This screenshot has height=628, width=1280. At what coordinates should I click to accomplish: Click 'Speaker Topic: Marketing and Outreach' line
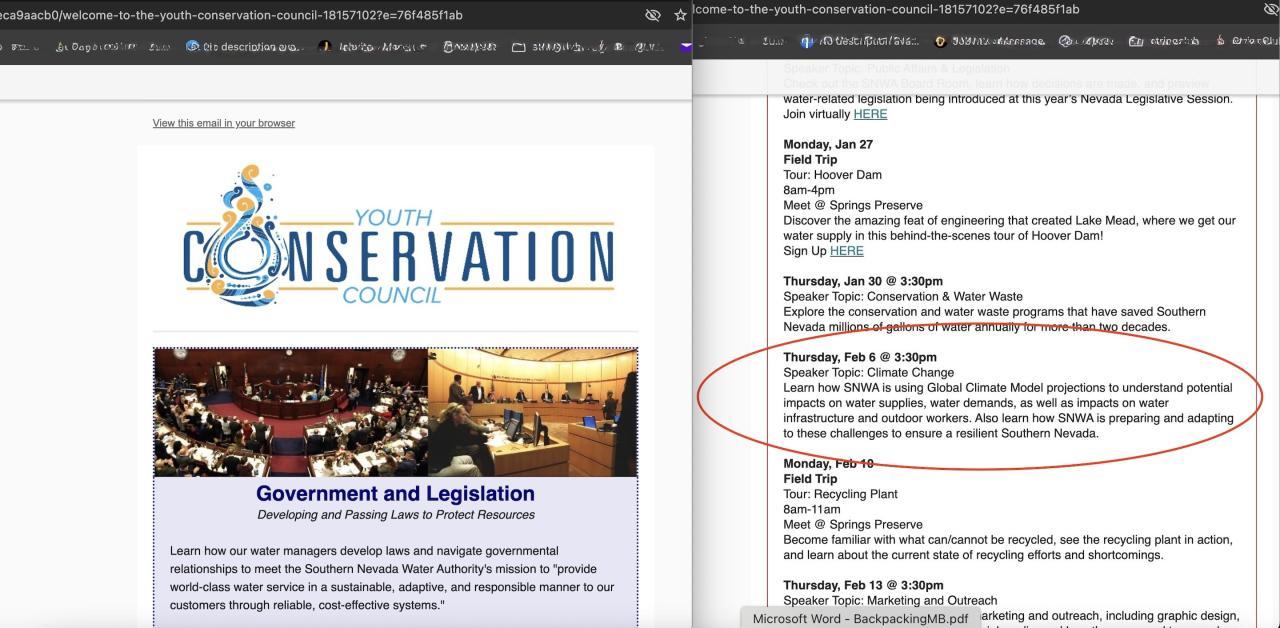coord(890,600)
